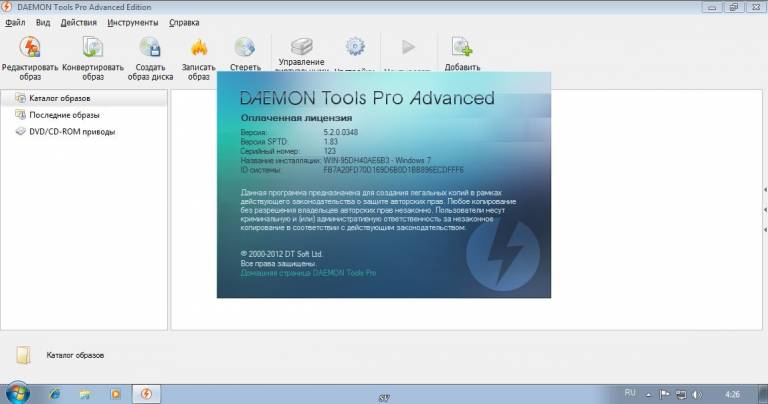Click the © 2000-2012 DT Soft Ltd text
This screenshot has height=404, width=768.
[281, 254]
